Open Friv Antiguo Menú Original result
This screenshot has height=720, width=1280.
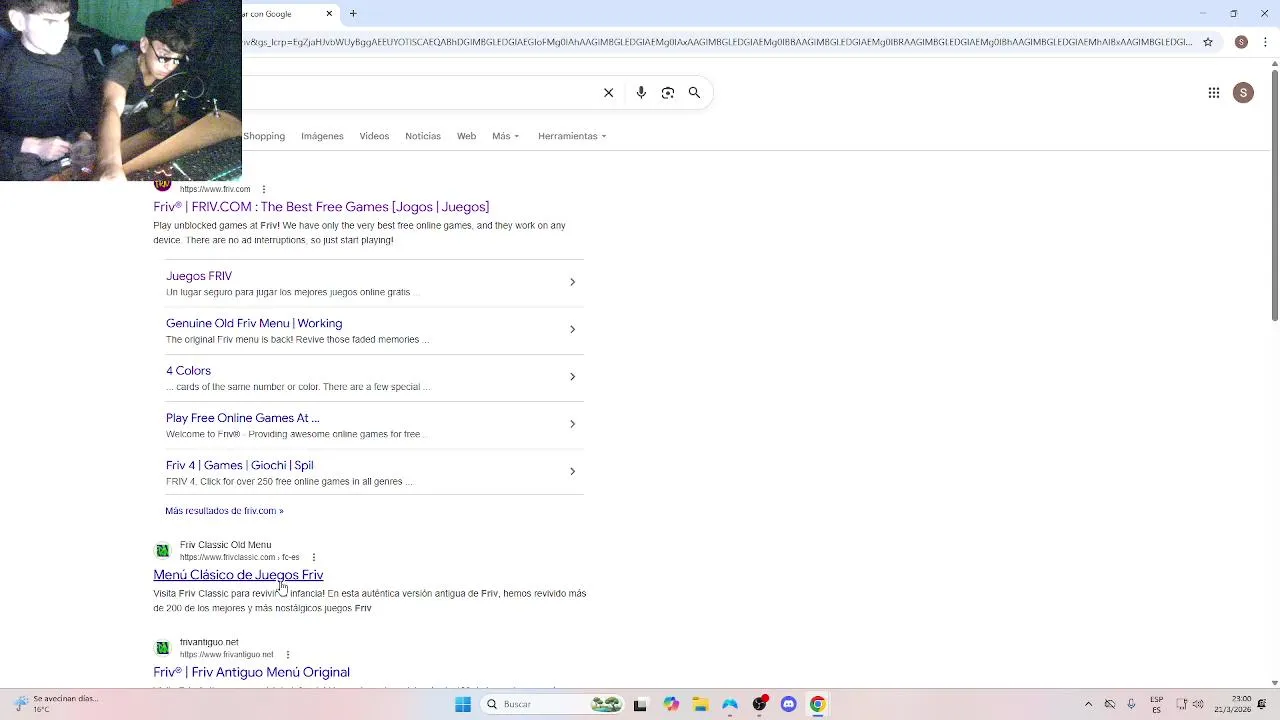[x=251, y=672]
